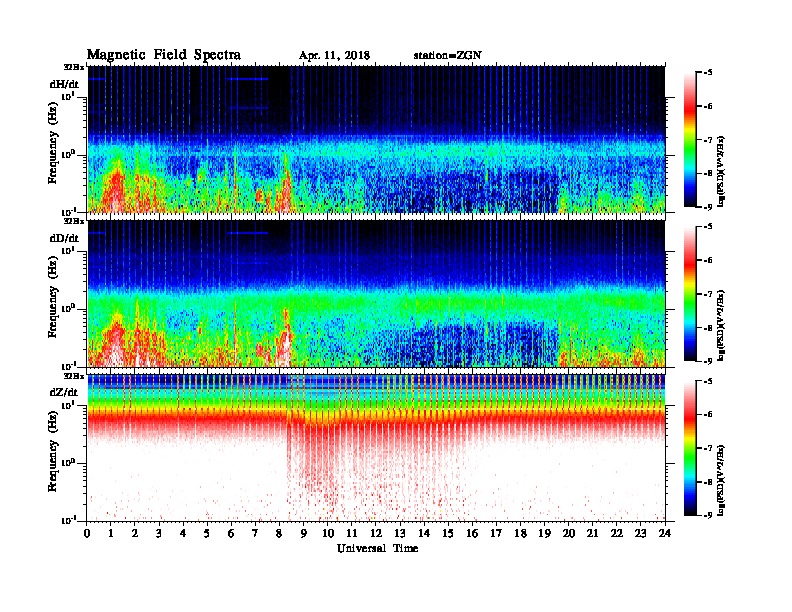Viewport: 792px width, 612px height.
Task: Click hour 23 on the Universal Time axis
Action: click(x=640, y=533)
